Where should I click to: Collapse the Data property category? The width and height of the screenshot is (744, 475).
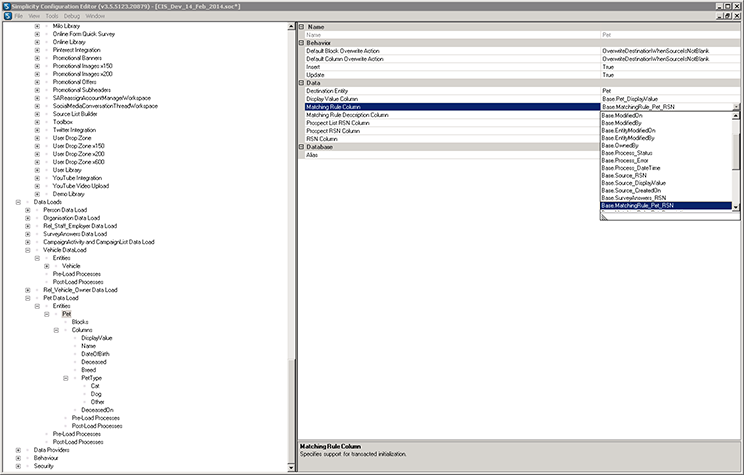tap(301, 83)
